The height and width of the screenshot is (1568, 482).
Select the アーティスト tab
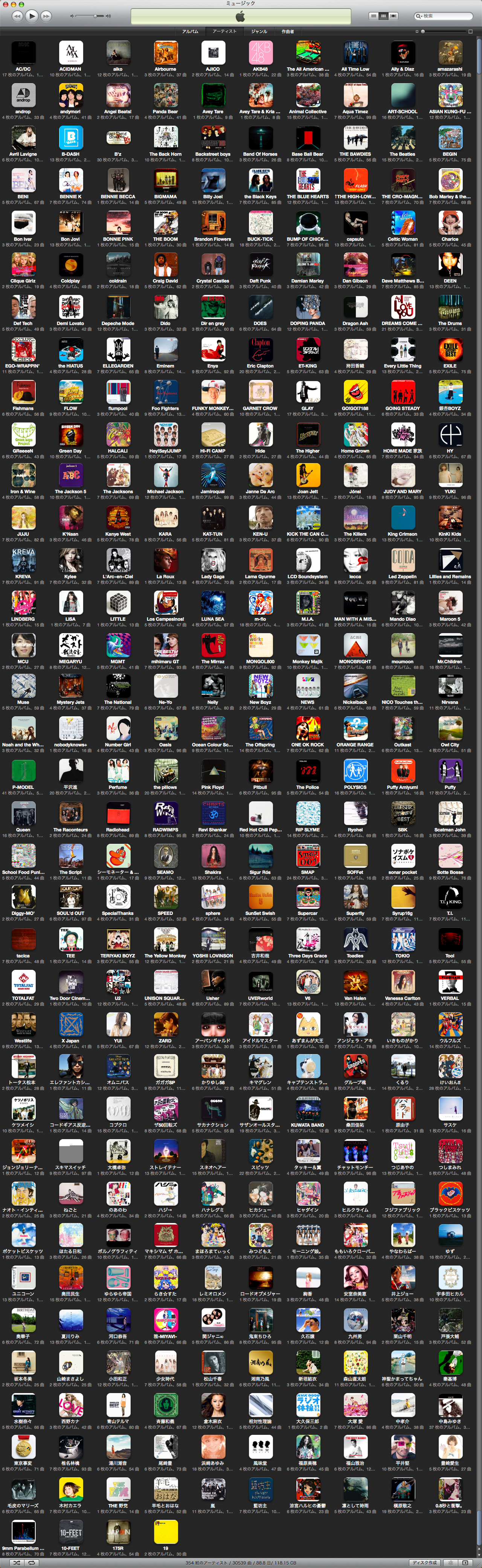tap(224, 31)
